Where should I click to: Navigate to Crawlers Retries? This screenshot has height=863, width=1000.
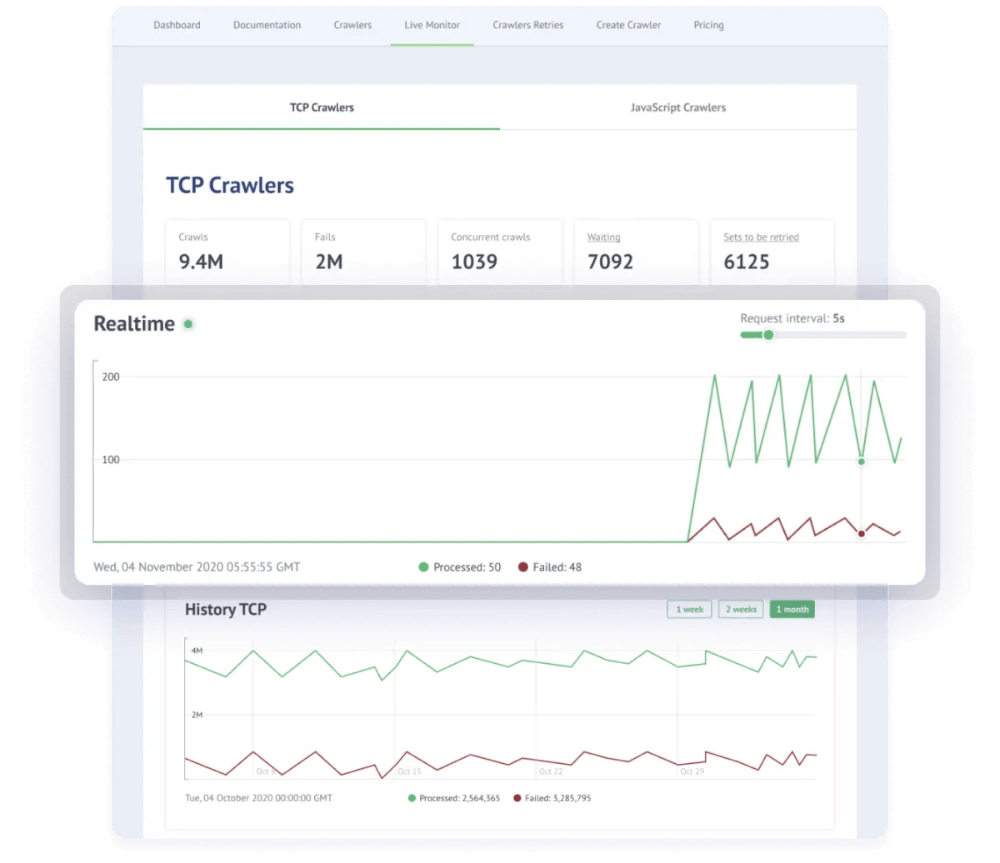(527, 25)
